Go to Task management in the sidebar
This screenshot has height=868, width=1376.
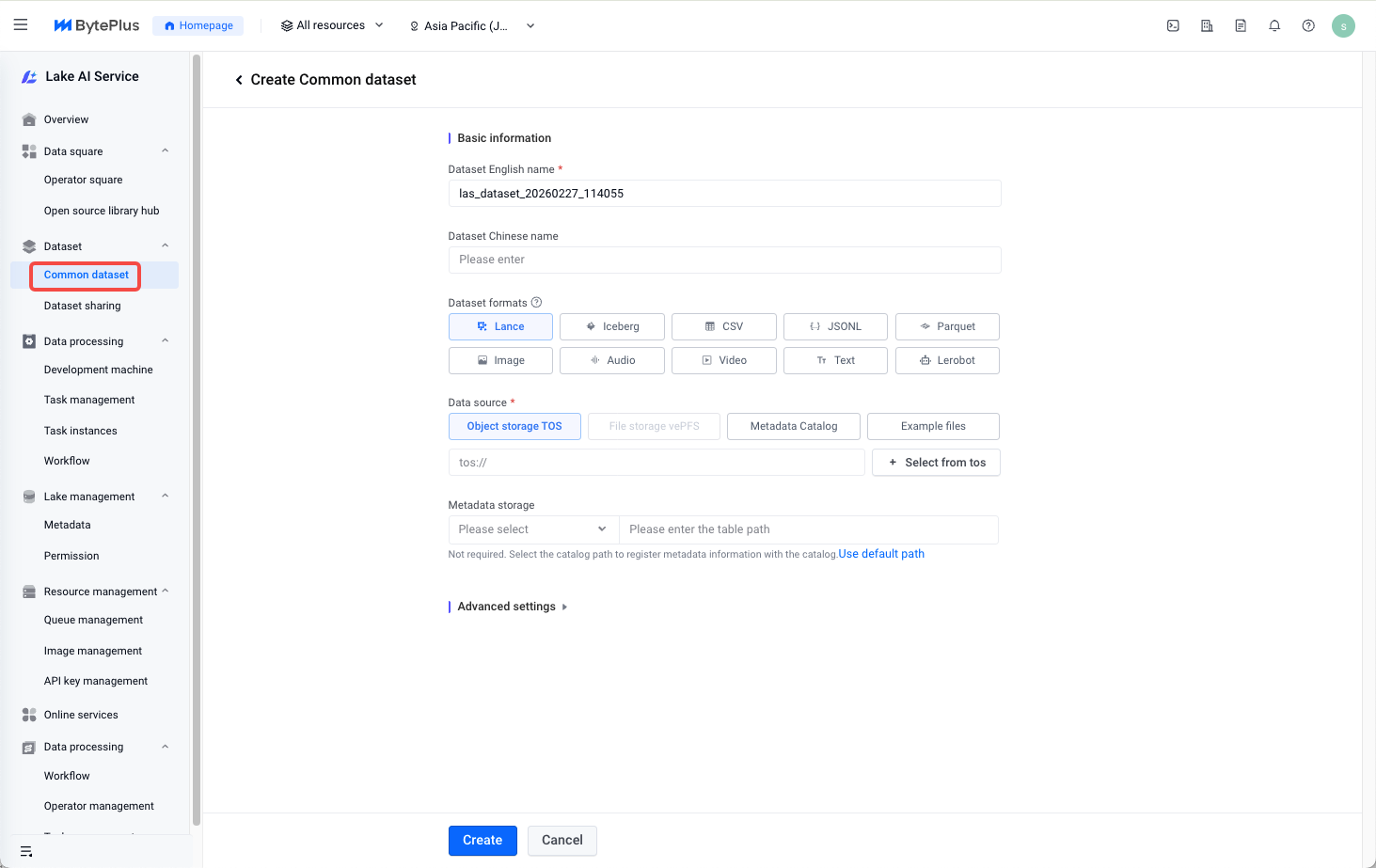(x=89, y=400)
